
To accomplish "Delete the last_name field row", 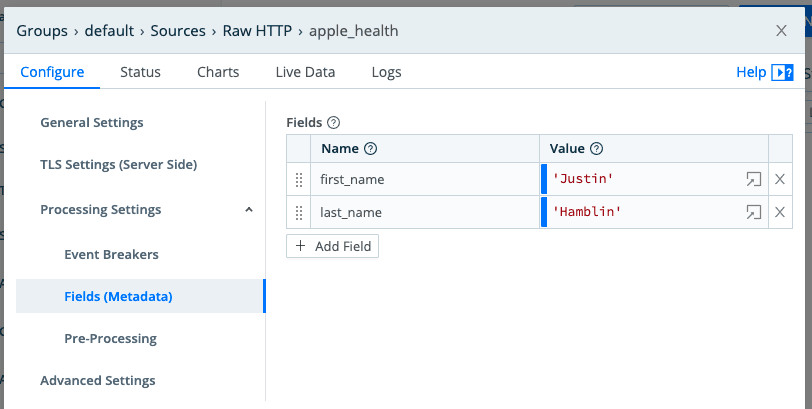I will (x=780, y=212).
